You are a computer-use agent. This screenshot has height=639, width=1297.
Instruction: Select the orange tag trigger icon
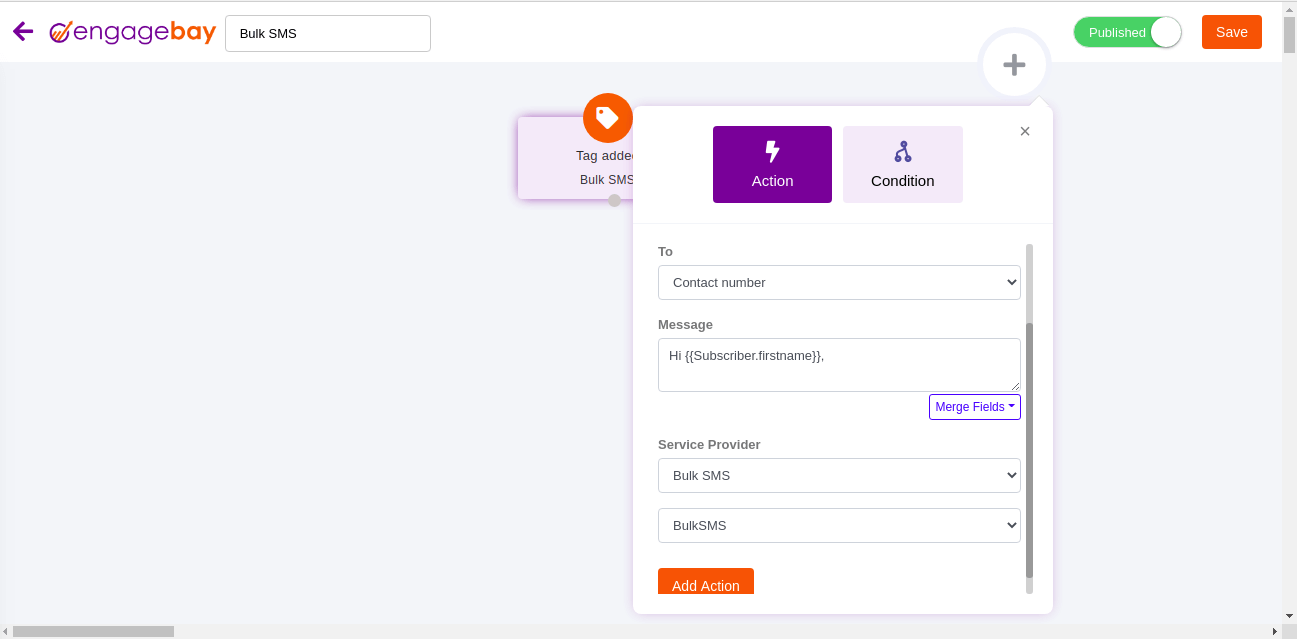tap(608, 118)
